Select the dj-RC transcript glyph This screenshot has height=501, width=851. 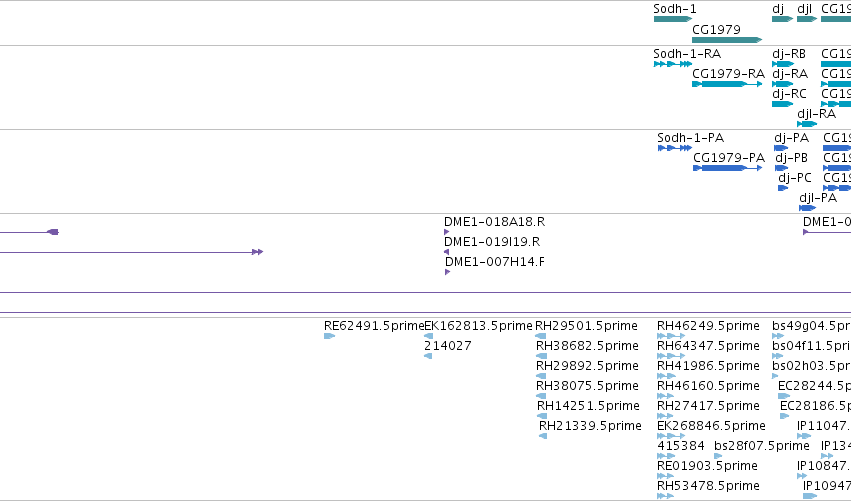click(x=783, y=104)
